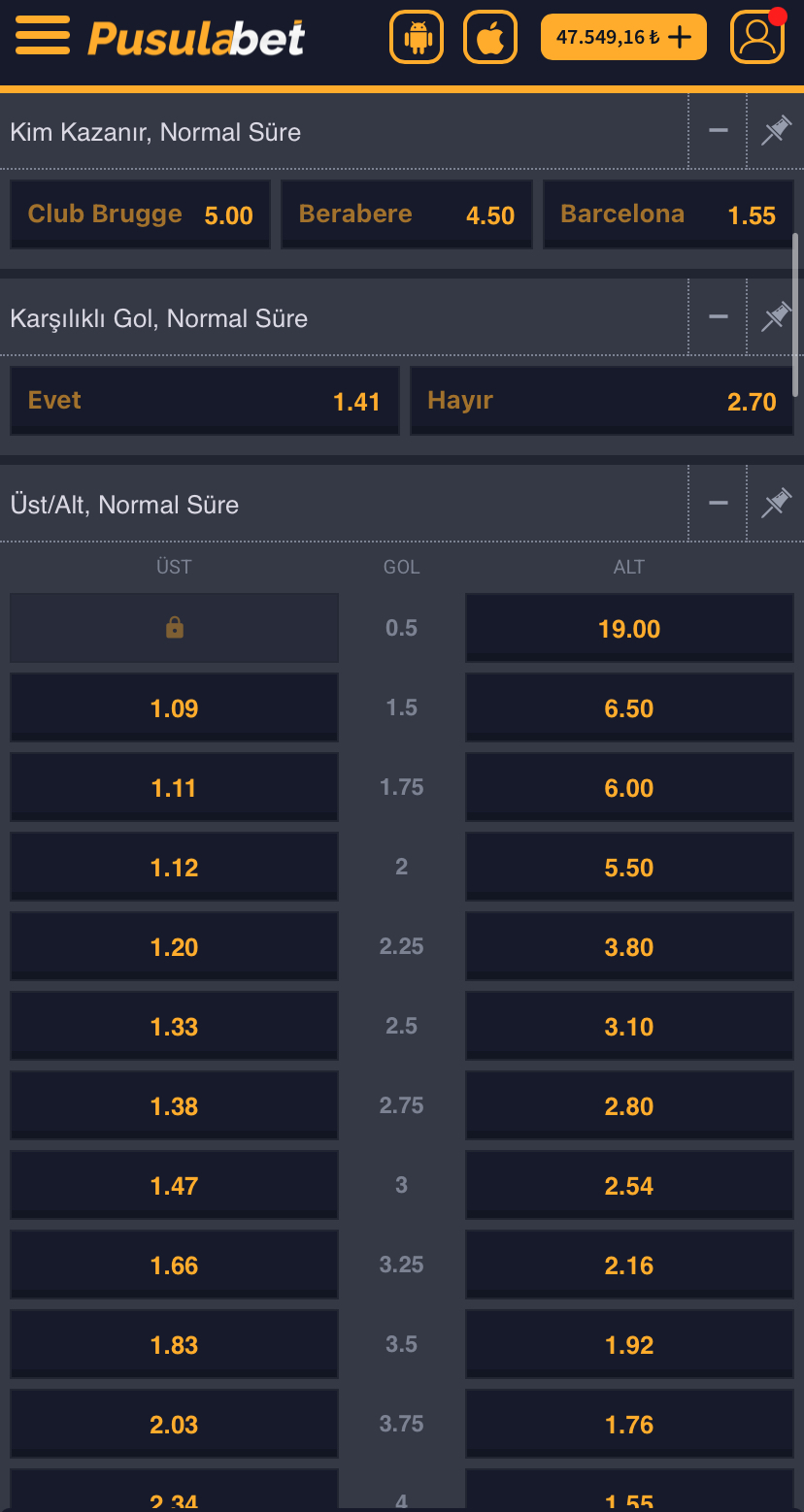Choose Üst 2.5 goals at 1.33
The width and height of the screenshot is (804, 1512).
click(x=175, y=1027)
